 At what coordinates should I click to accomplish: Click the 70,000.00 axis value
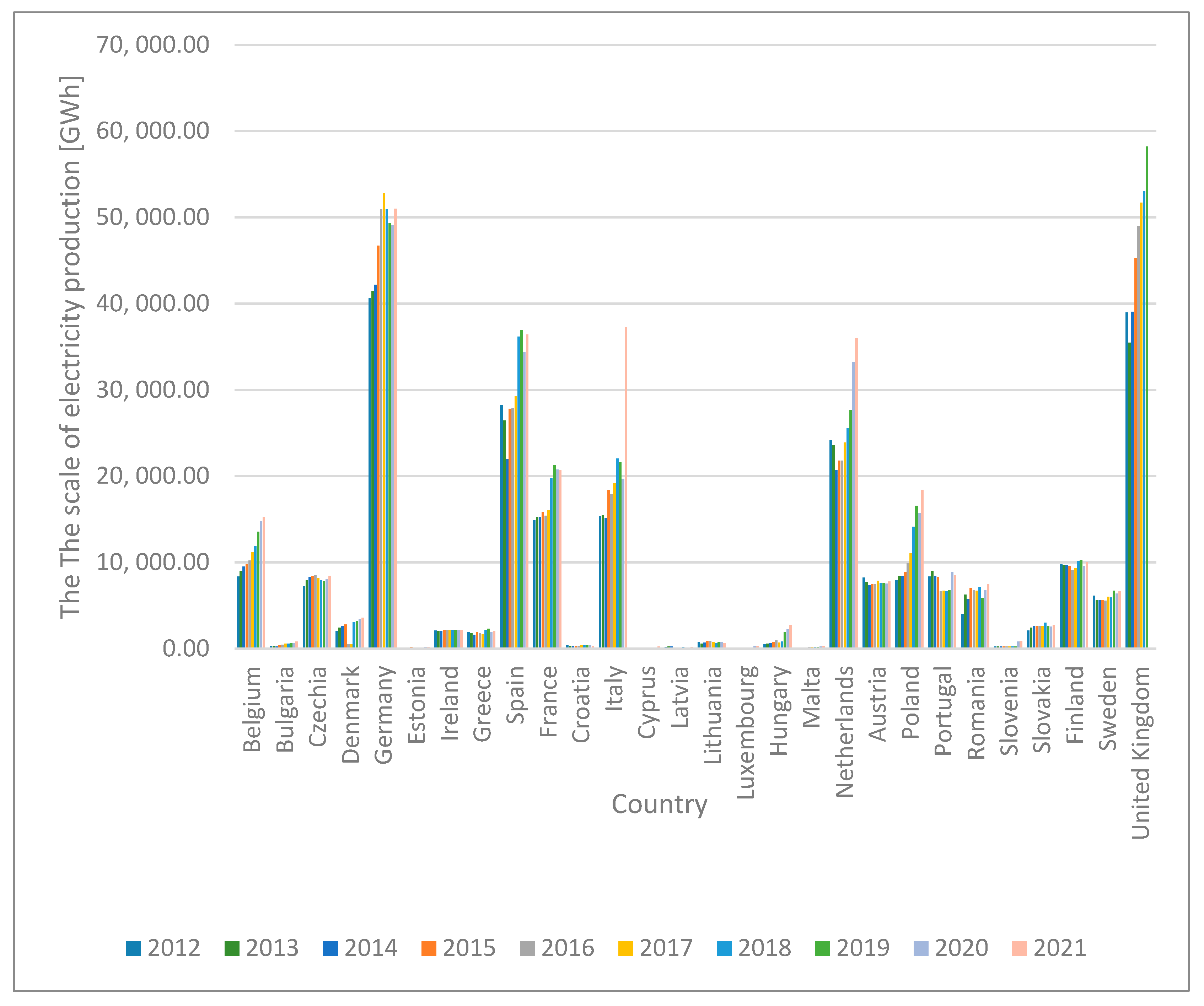coord(152,45)
